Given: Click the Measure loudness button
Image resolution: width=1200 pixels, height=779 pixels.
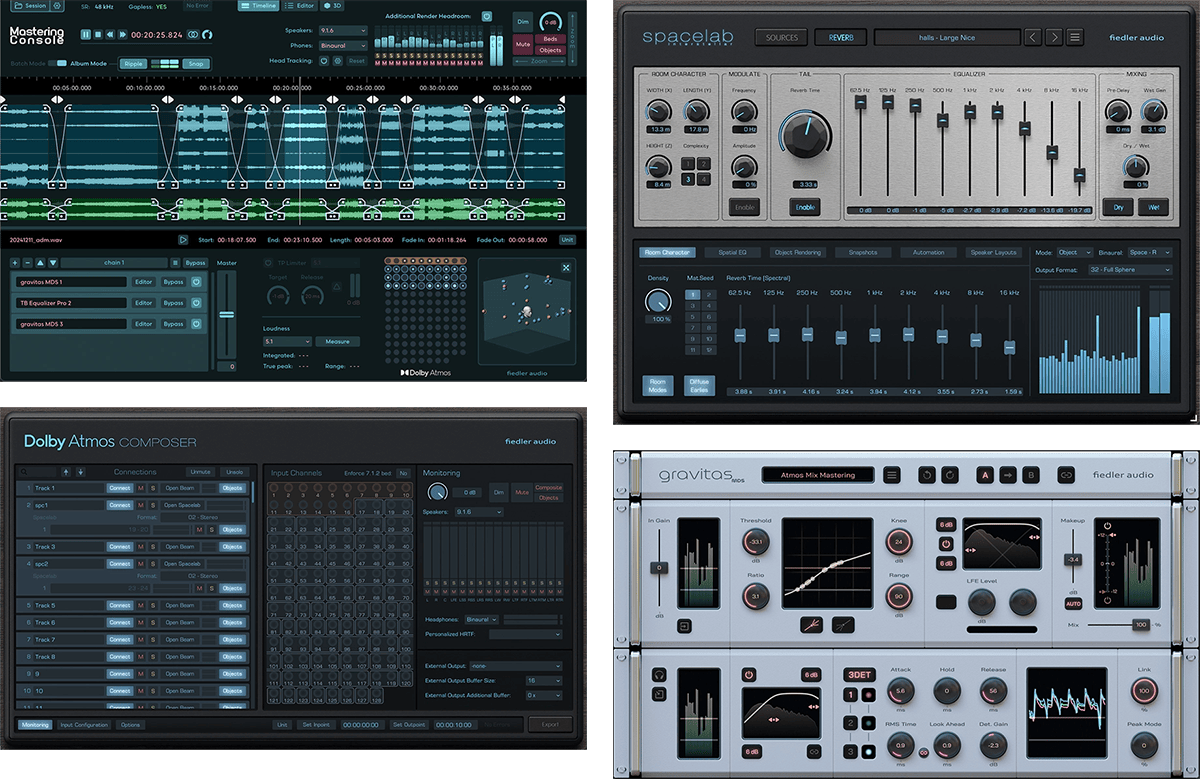Looking at the screenshot, I should tap(337, 341).
